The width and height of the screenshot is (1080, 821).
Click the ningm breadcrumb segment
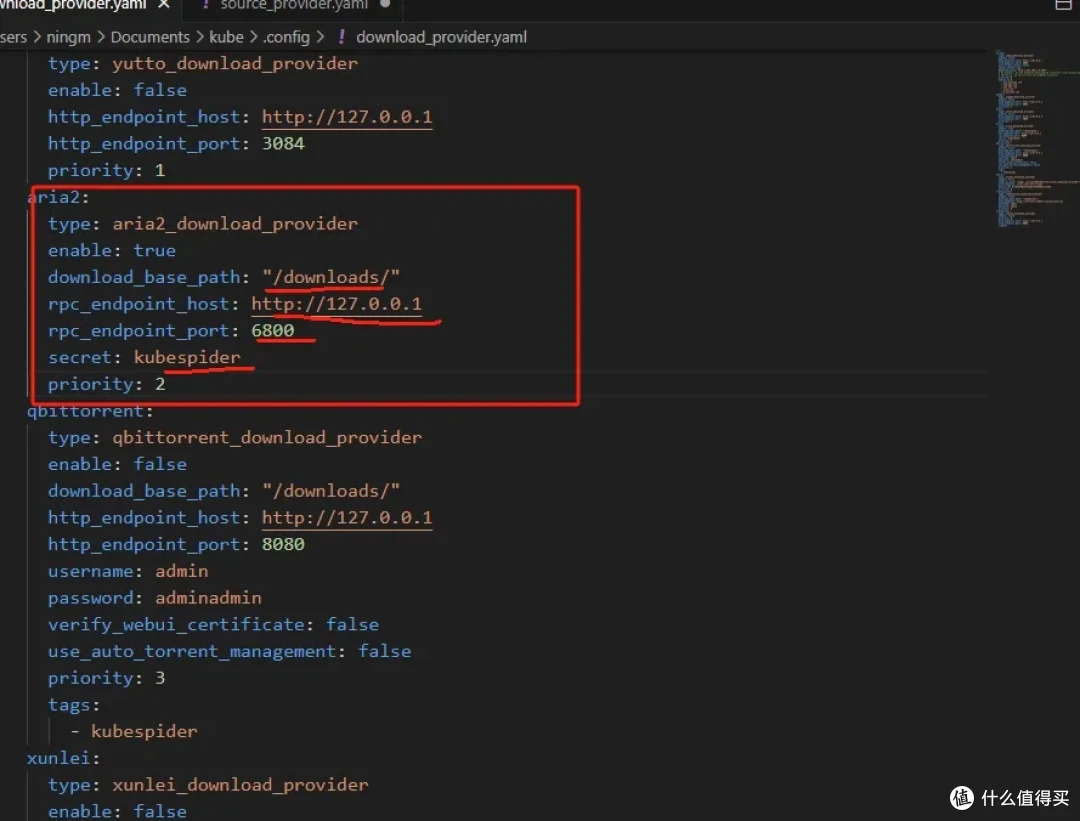69,37
